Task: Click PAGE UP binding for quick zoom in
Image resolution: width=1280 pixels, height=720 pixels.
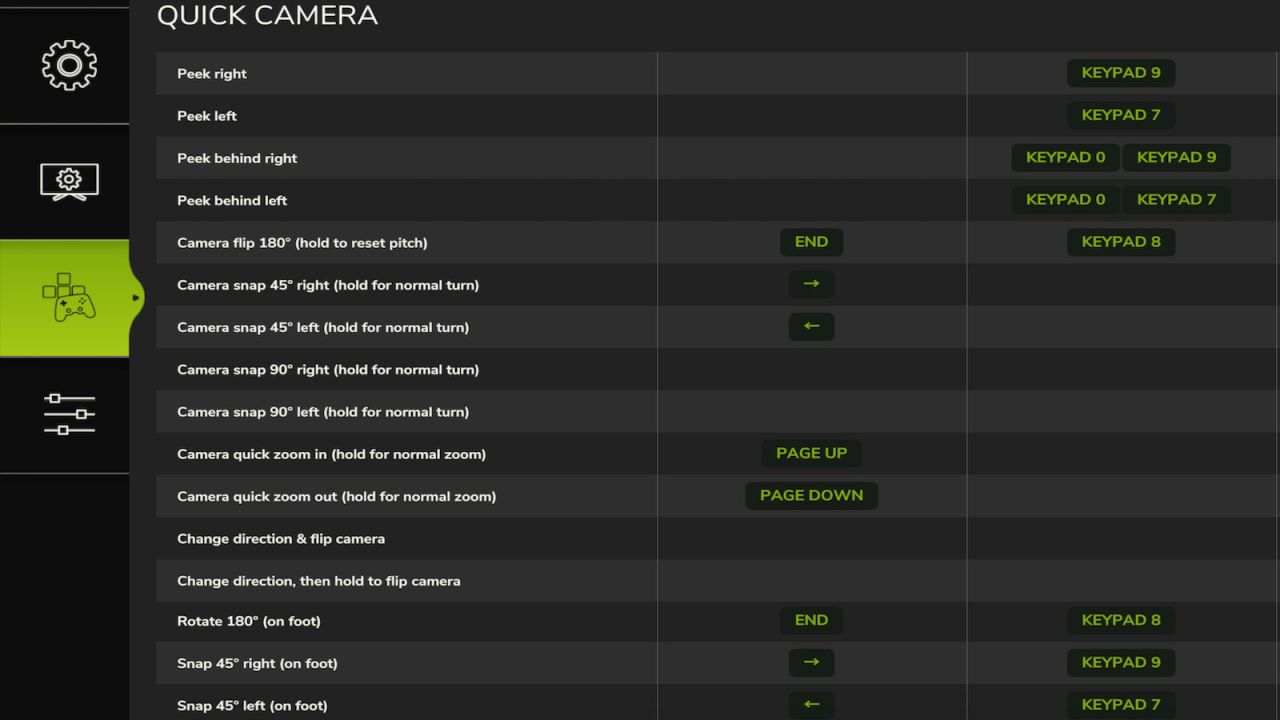Action: click(x=811, y=453)
